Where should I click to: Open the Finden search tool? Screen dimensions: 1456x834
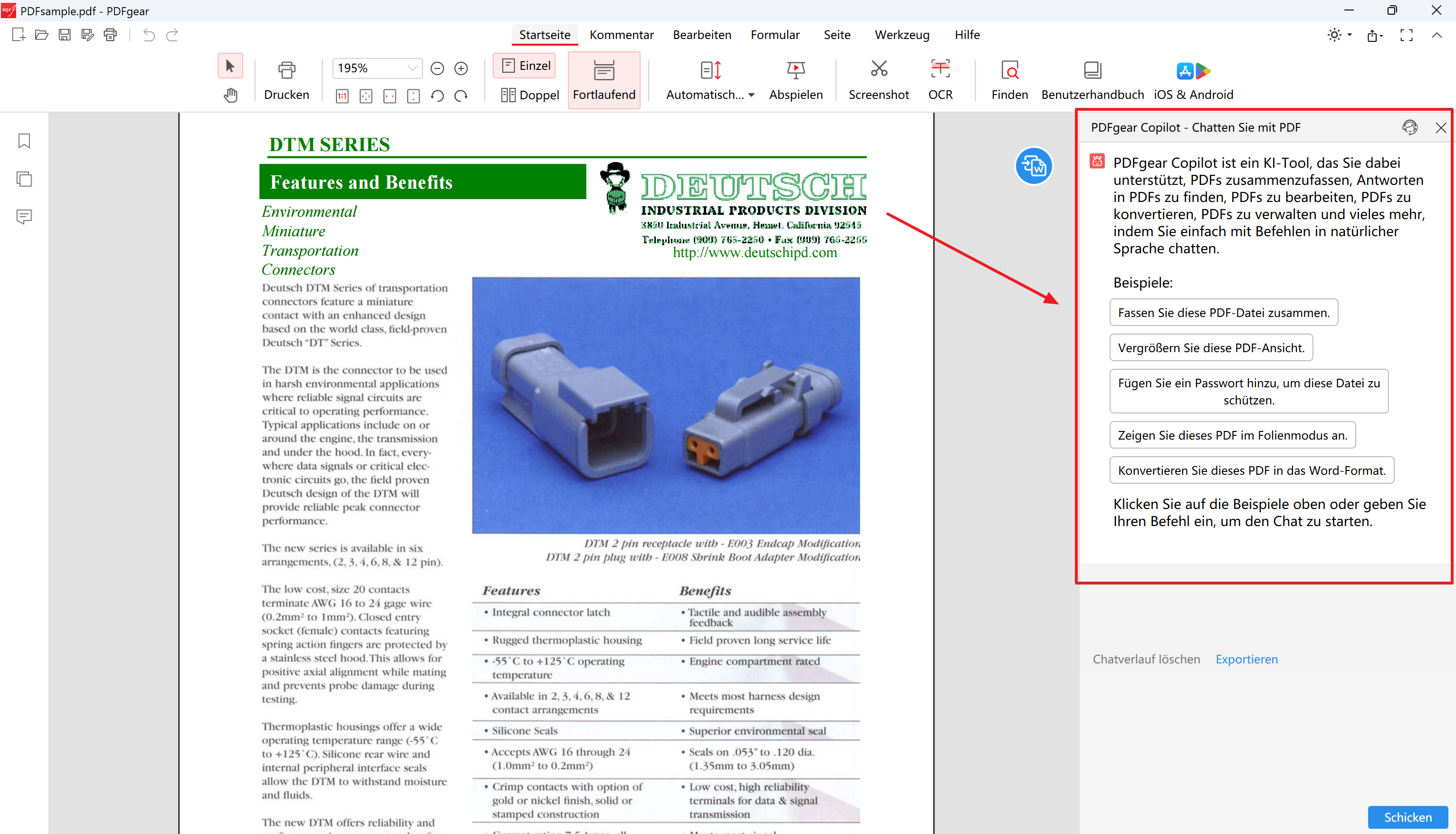point(1009,80)
